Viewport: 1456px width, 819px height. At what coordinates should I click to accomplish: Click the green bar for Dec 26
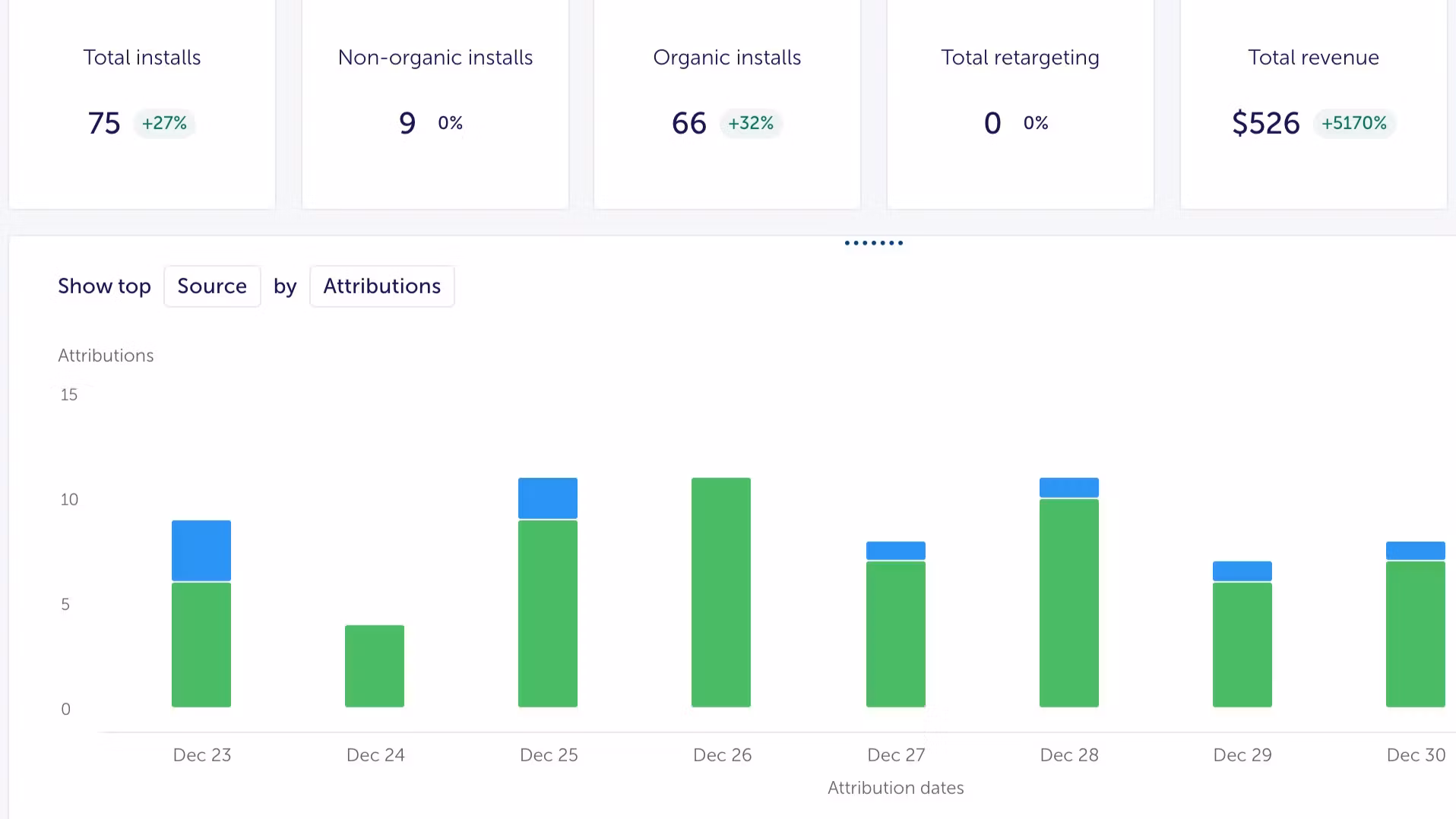coord(721,592)
